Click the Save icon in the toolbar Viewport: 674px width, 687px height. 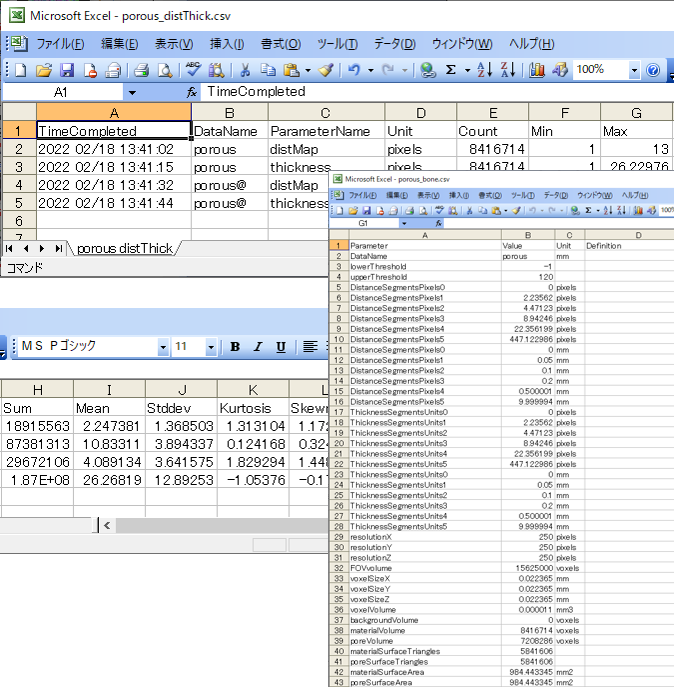click(x=67, y=70)
